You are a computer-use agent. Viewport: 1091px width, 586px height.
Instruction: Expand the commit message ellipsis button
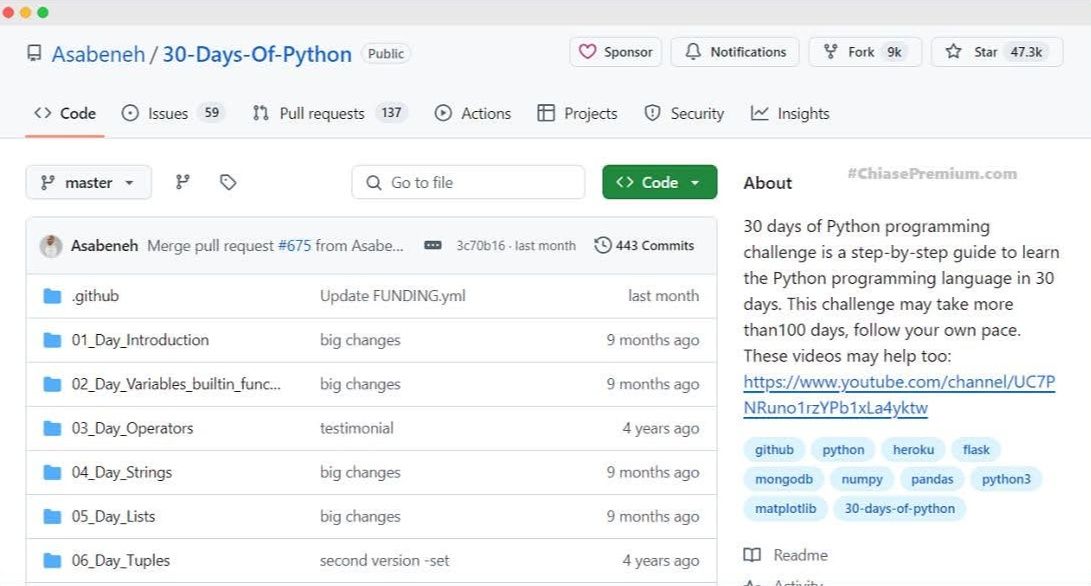pyautogui.click(x=433, y=246)
